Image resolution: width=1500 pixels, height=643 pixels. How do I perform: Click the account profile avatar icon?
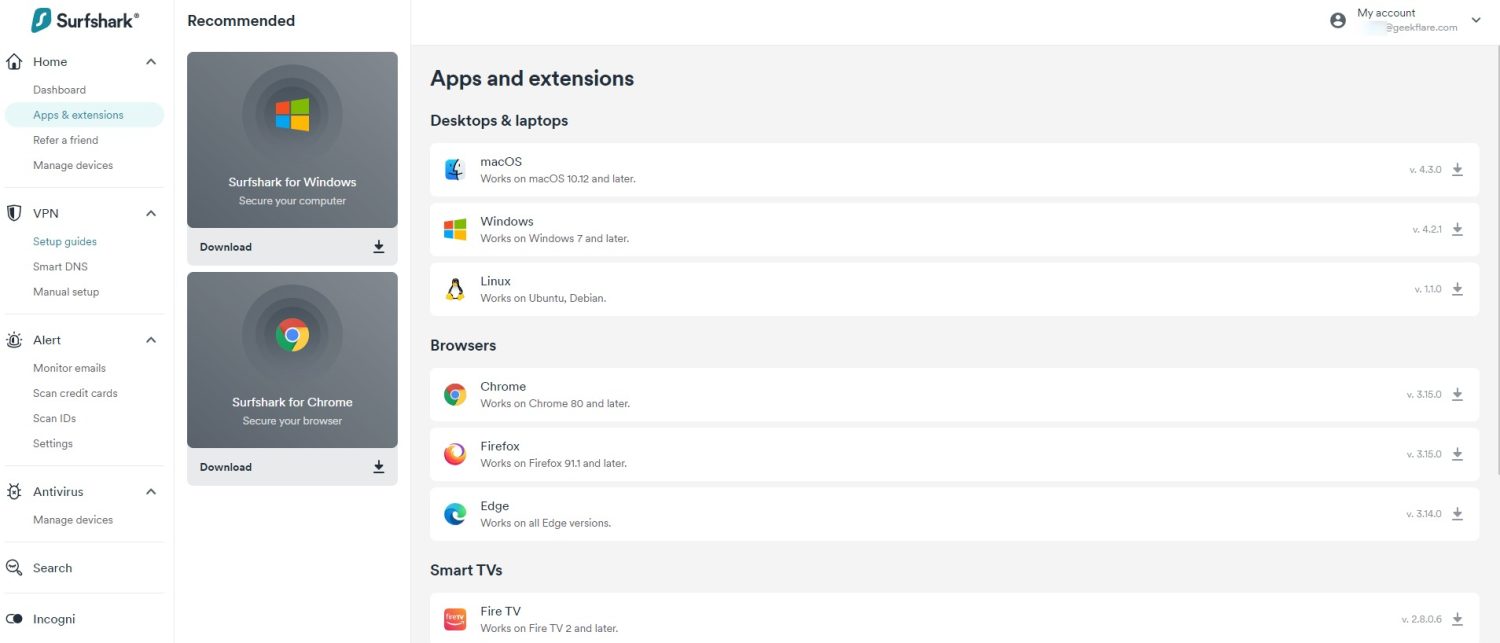(x=1338, y=20)
